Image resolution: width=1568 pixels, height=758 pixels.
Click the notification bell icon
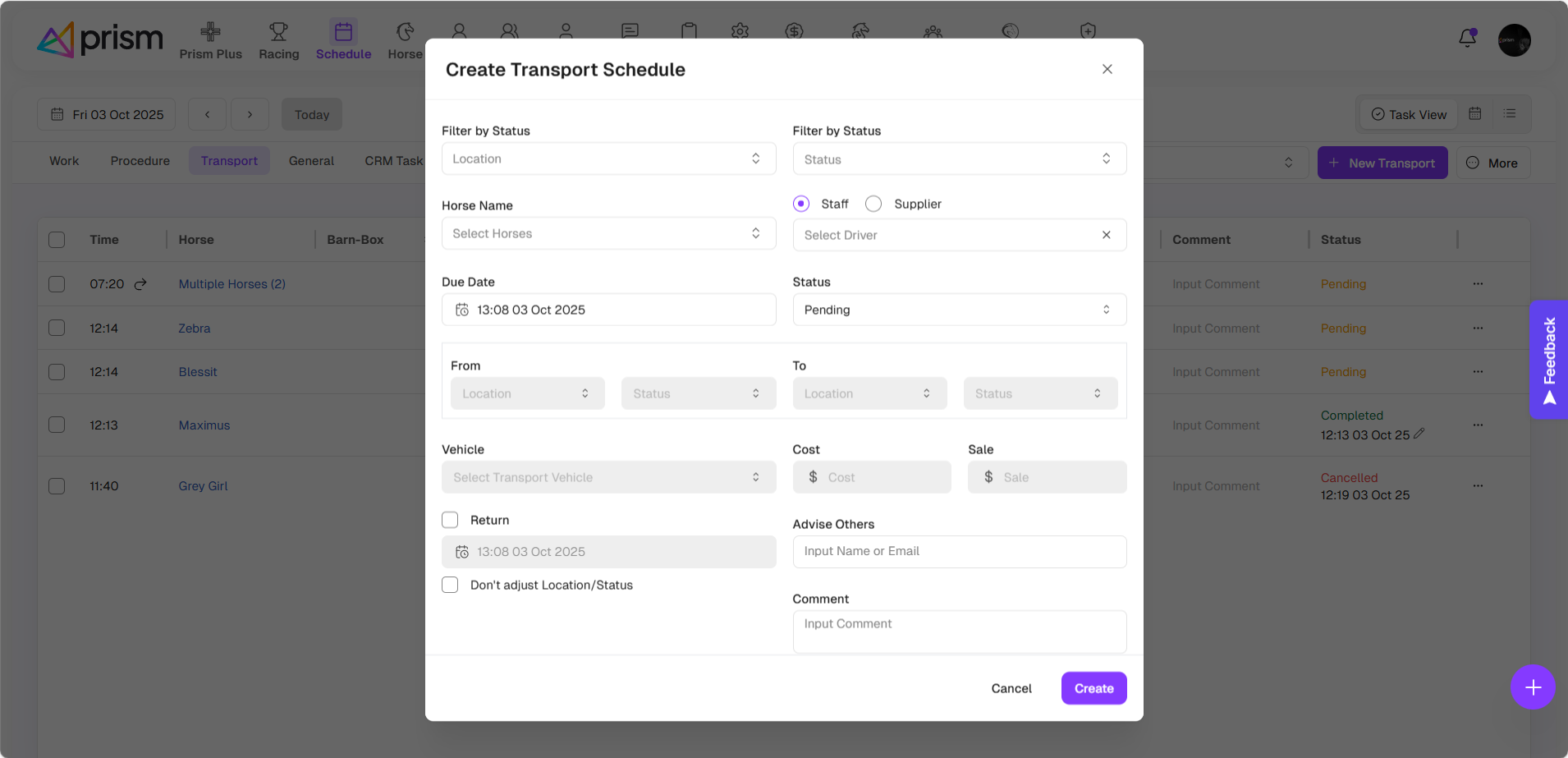click(1467, 39)
